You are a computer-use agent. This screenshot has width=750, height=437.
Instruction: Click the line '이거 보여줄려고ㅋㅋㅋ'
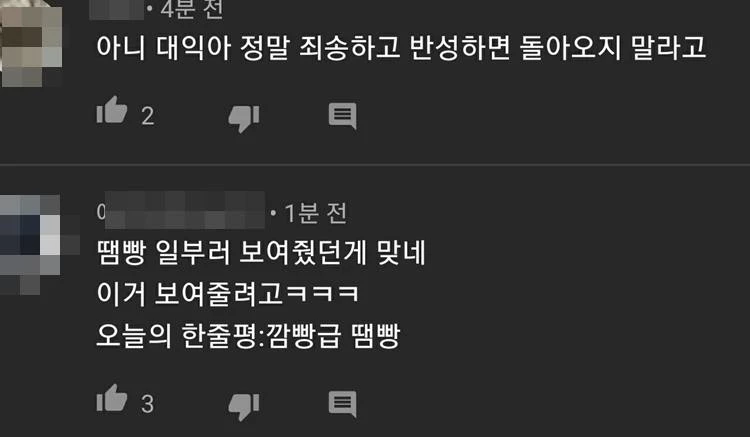228,294
